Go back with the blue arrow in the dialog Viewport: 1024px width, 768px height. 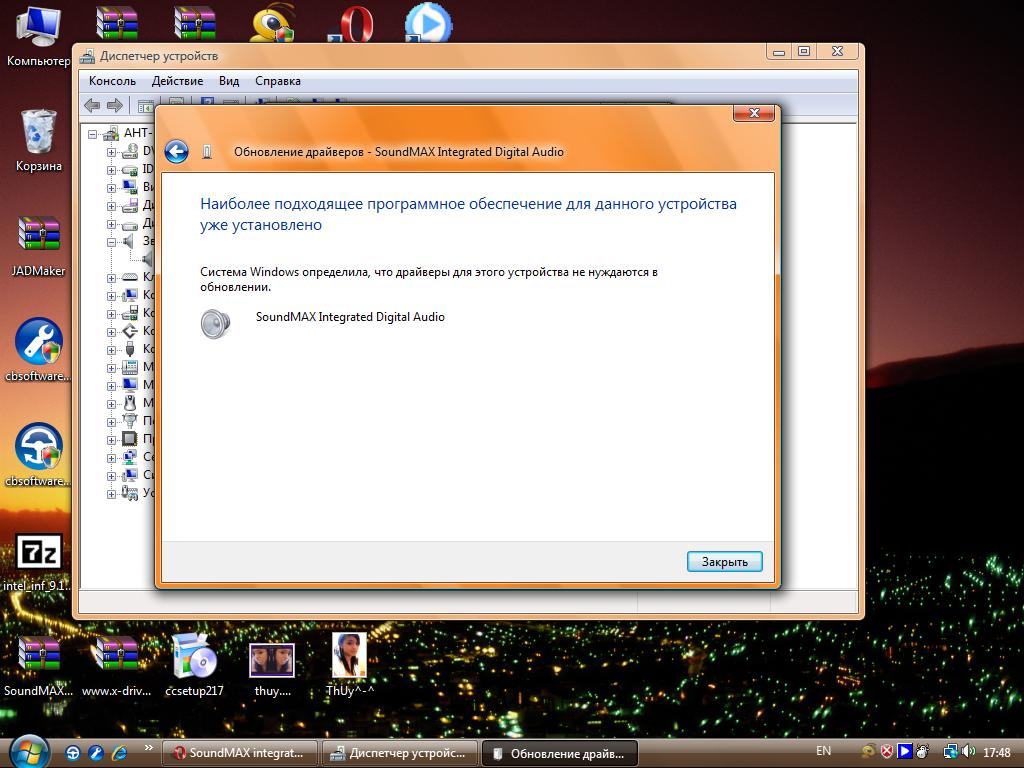tap(176, 152)
